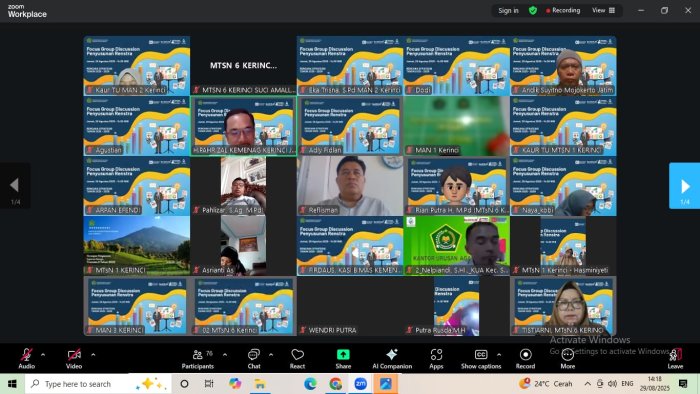The width and height of the screenshot is (700, 394).
Task: Select the WENDRI PUTRA tile
Action: click(350, 306)
